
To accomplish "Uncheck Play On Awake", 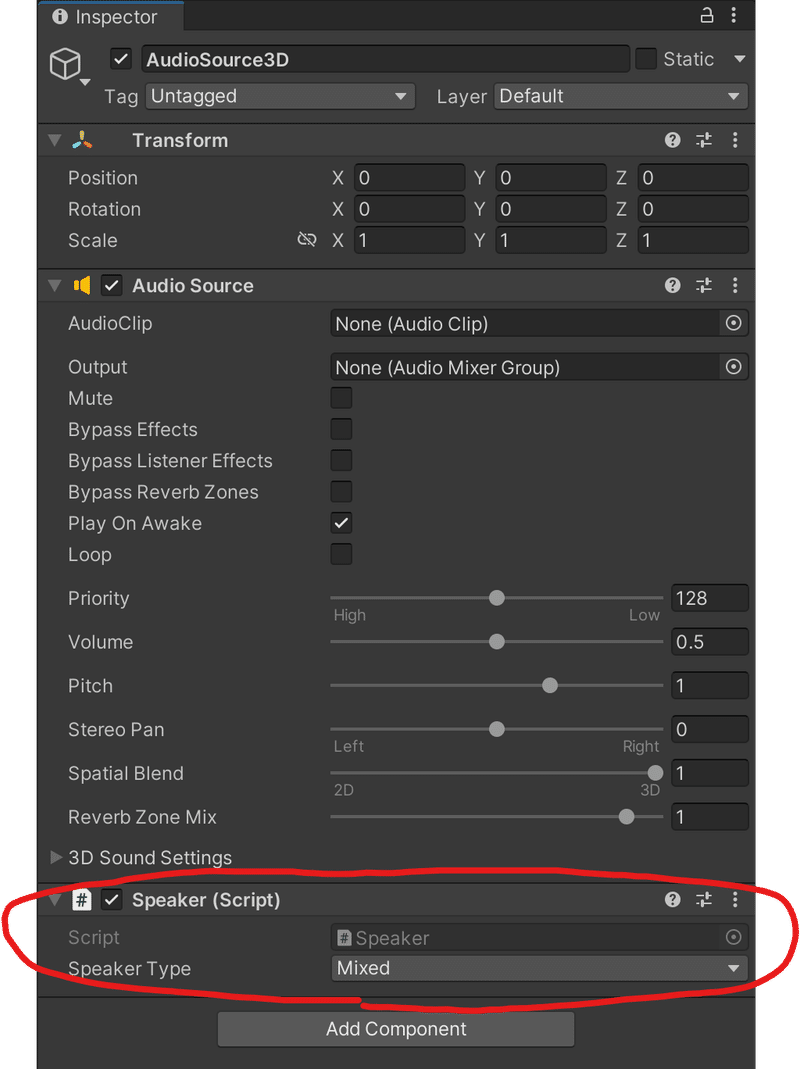I will (x=341, y=523).
